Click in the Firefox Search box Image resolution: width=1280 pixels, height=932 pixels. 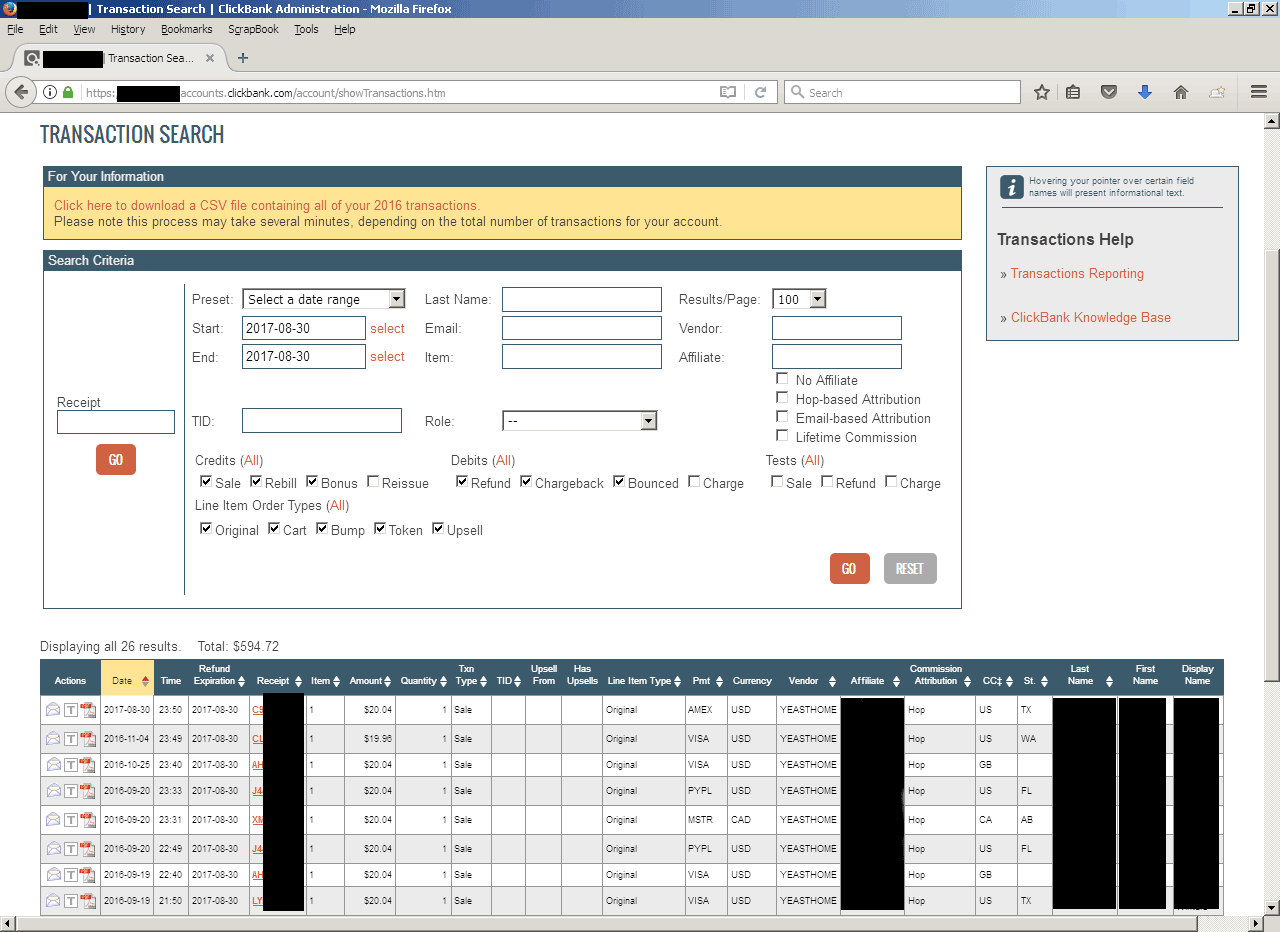click(x=902, y=92)
